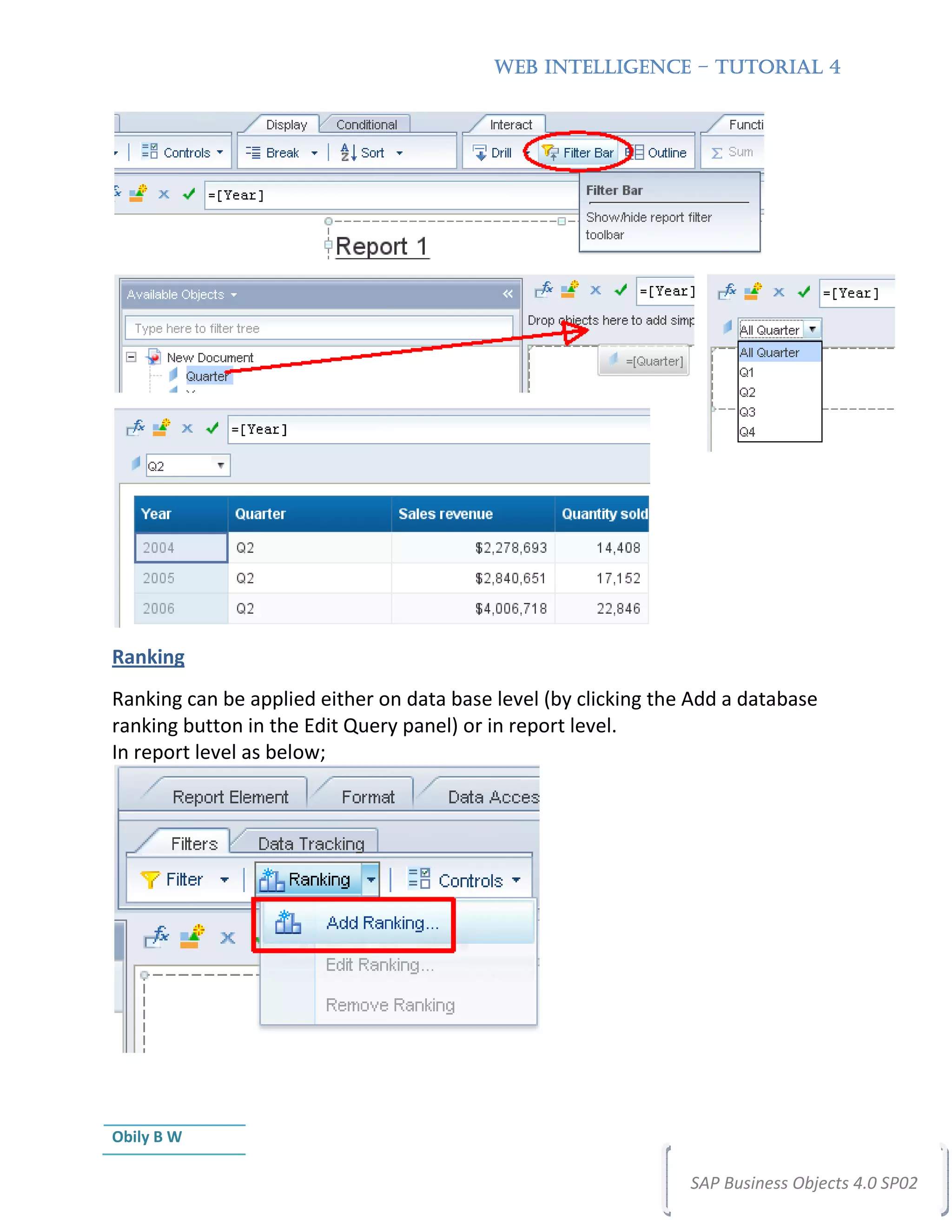952x1232 pixels.
Task: Click the Drill button icon
Action: click(479, 153)
